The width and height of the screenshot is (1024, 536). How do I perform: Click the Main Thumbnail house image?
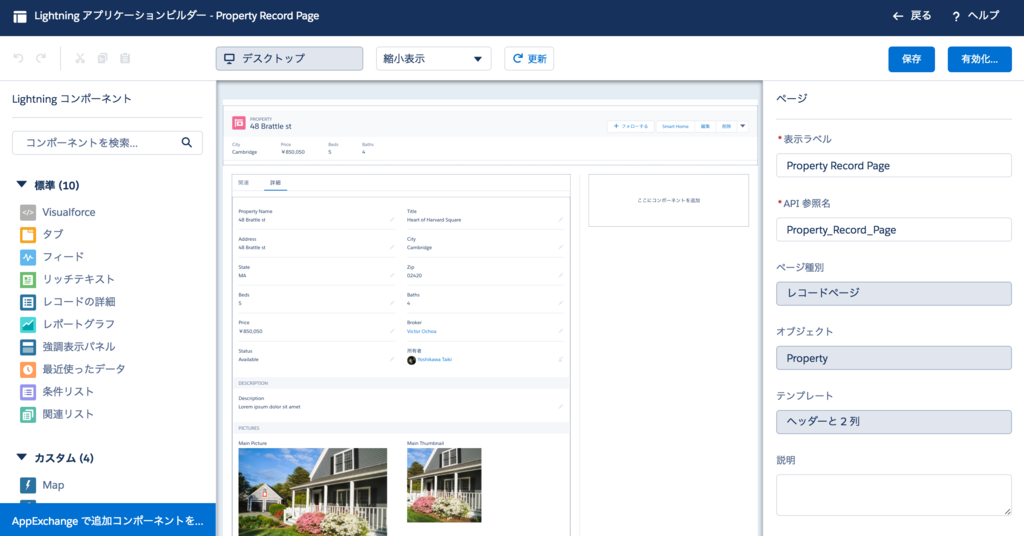coord(444,485)
